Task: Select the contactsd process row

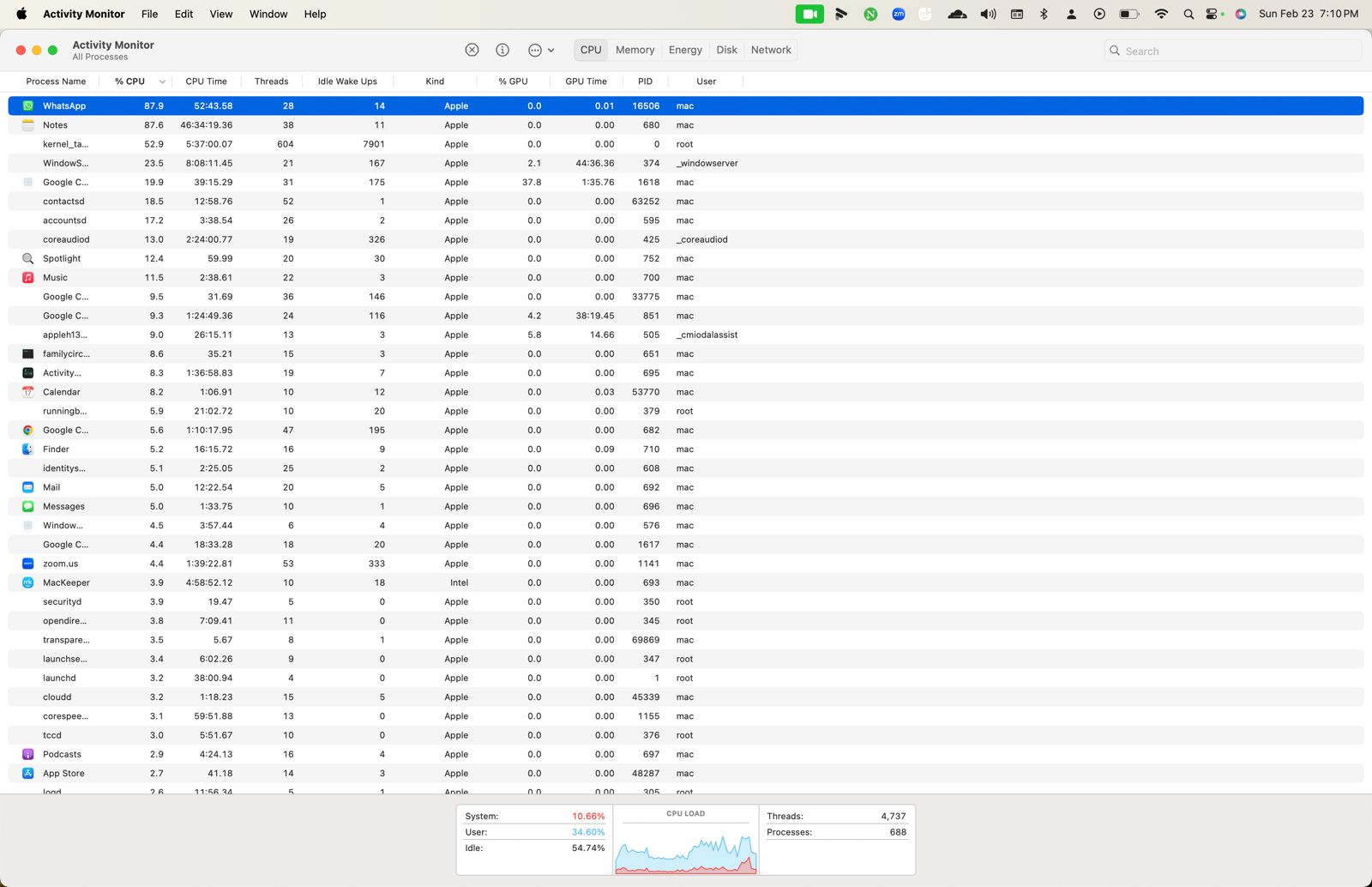Action: (x=686, y=202)
